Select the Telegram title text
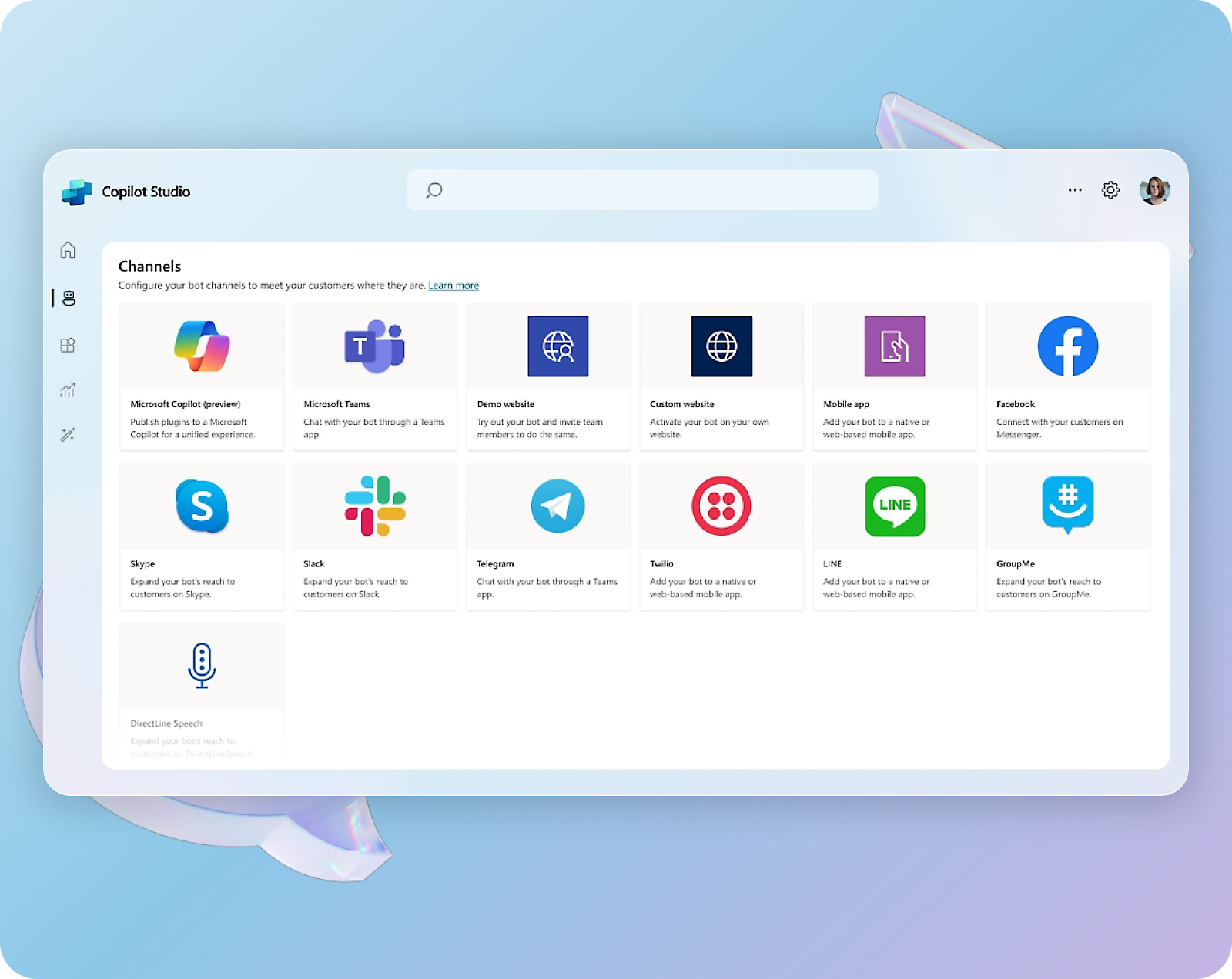1232x979 pixels. (x=495, y=564)
